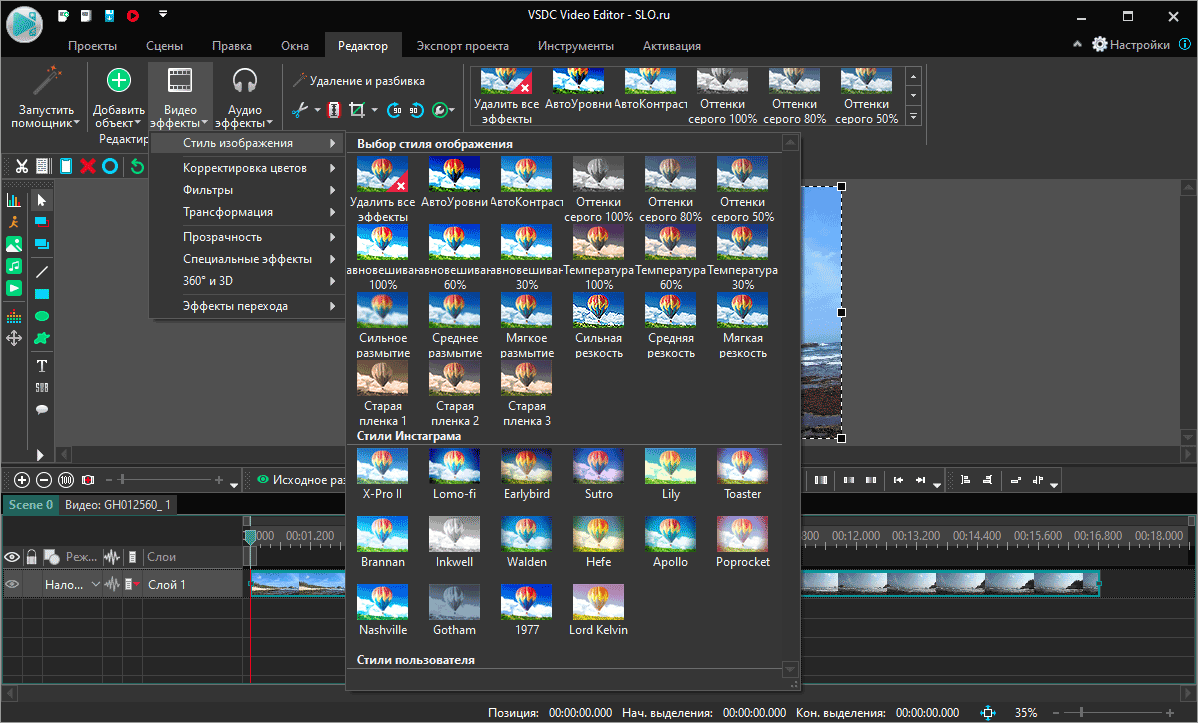Toggle the layers lock in header
Screen dimensions: 1198x723
[x=31, y=557]
